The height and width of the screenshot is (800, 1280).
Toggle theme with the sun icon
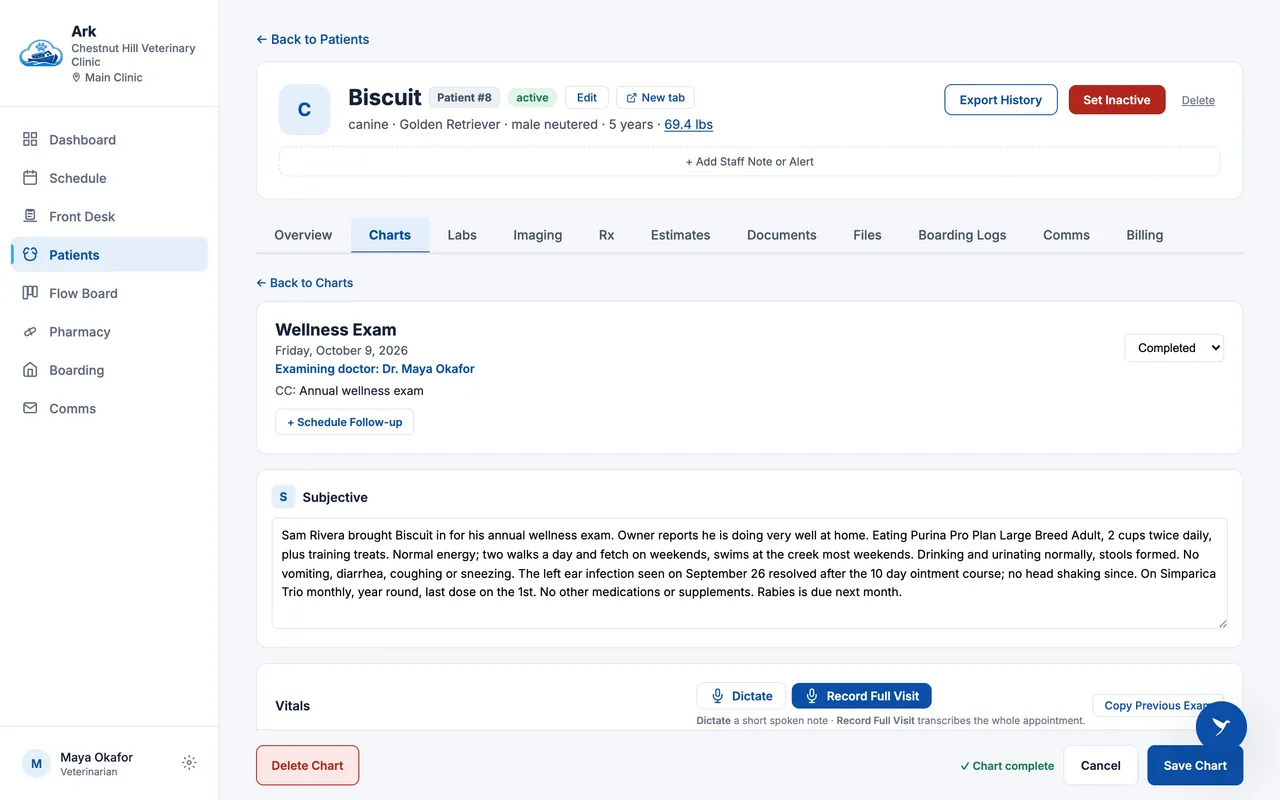pos(189,763)
